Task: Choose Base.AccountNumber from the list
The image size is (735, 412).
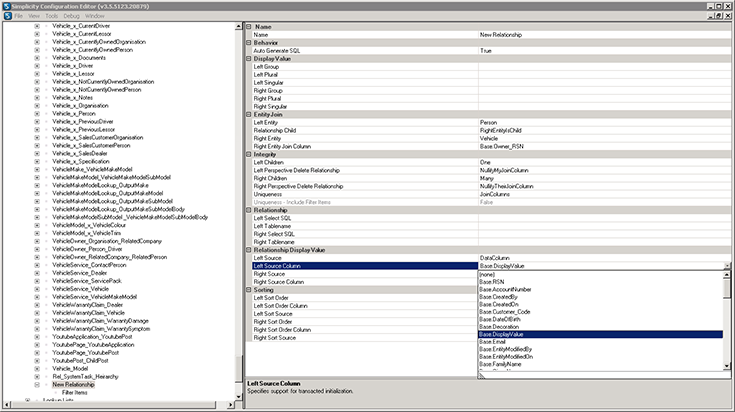Action: click(x=600, y=289)
